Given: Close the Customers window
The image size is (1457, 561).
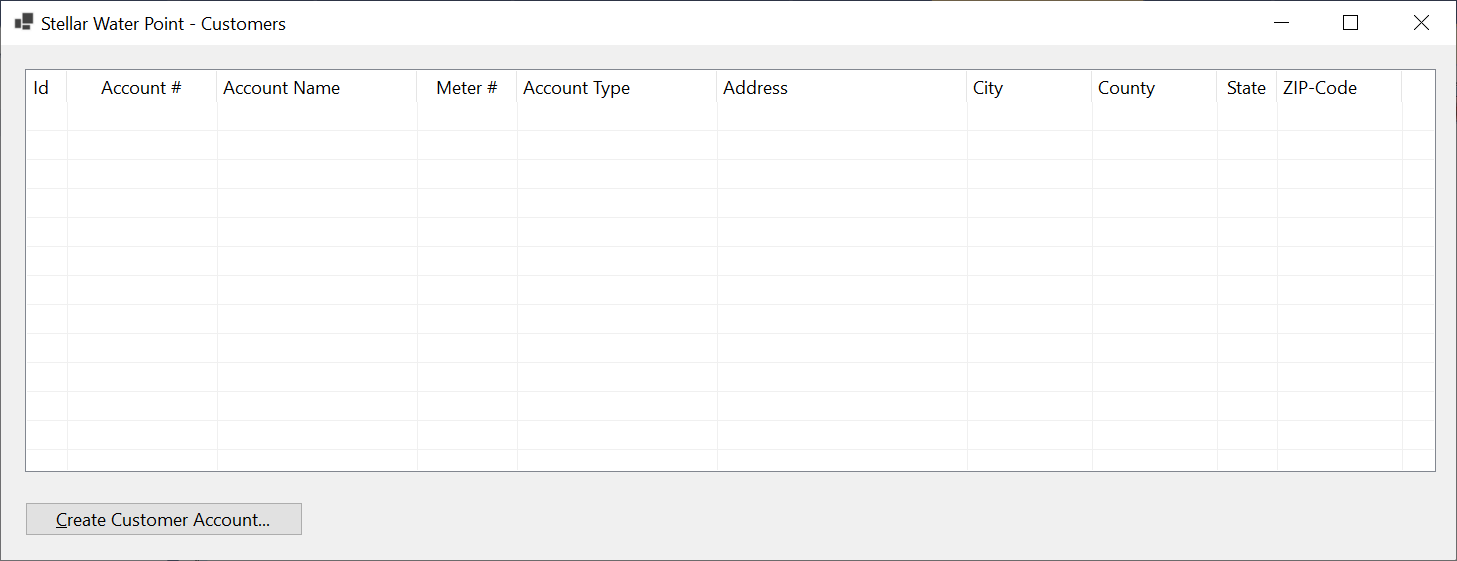Looking at the screenshot, I should (1421, 22).
